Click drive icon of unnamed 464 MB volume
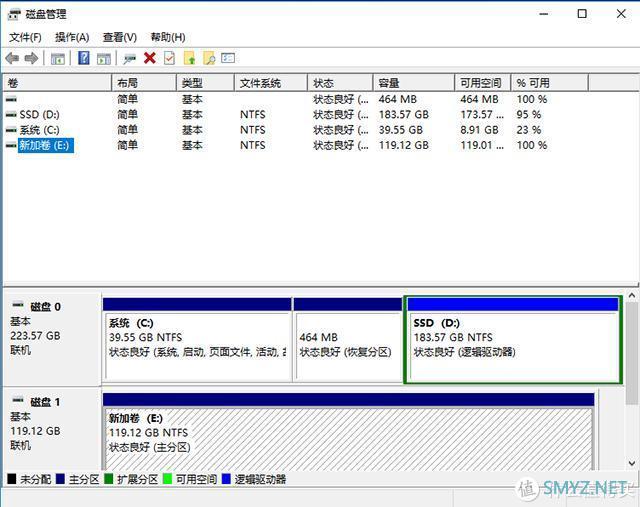Viewport: 640px width, 507px height. pos(11,99)
